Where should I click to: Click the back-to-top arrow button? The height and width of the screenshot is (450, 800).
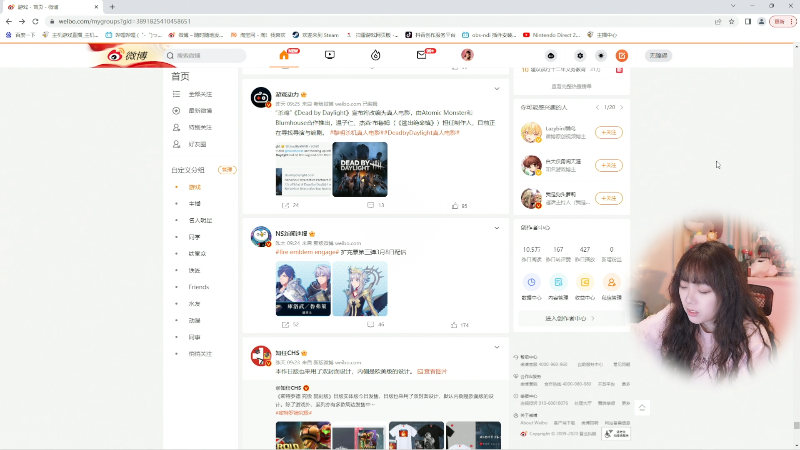642,408
